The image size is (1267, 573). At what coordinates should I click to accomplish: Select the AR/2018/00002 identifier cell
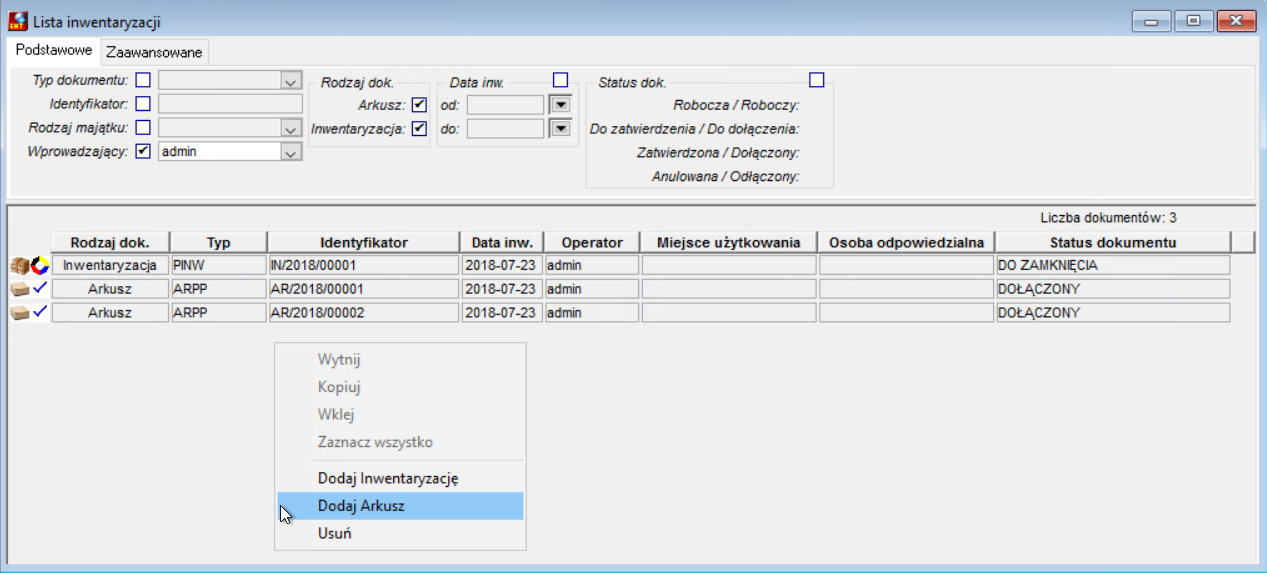pyautogui.click(x=364, y=312)
